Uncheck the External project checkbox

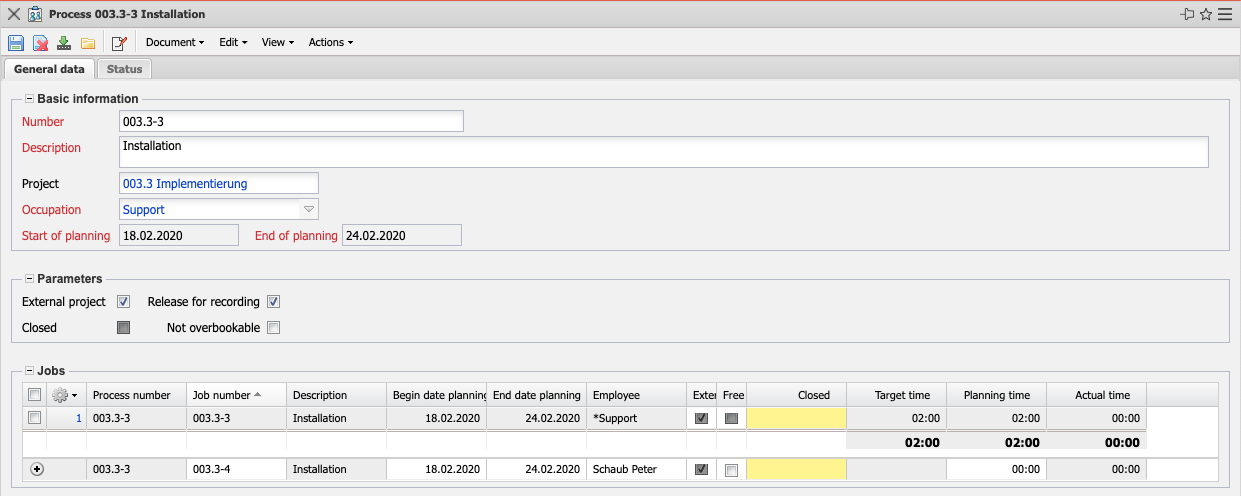tap(124, 302)
